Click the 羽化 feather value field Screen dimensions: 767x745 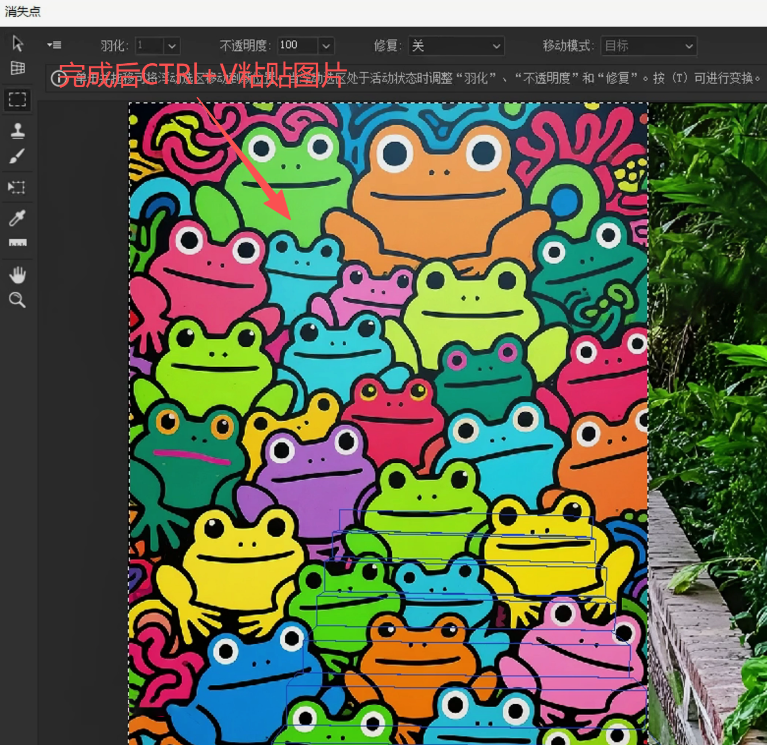[x=150, y=46]
